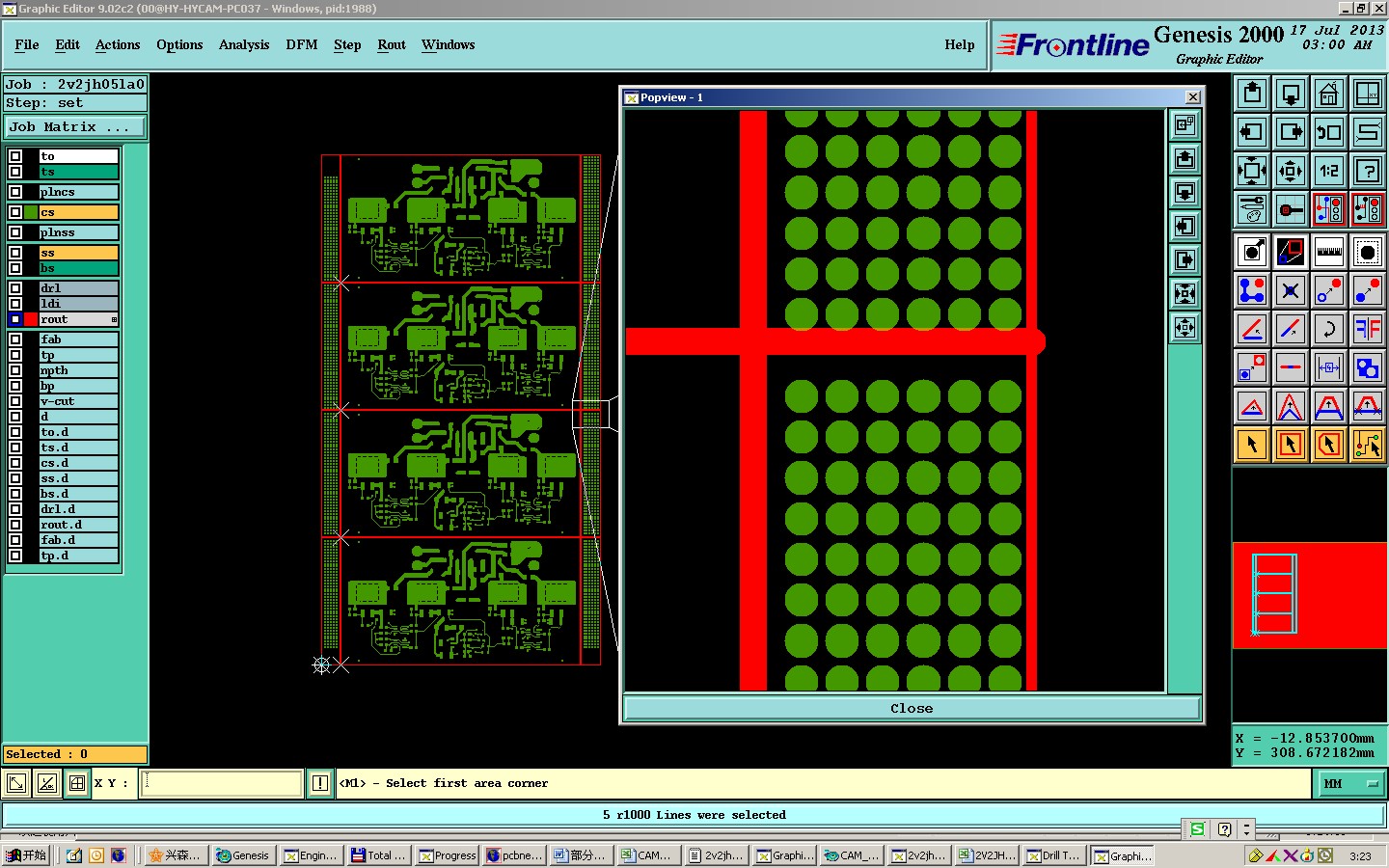Viewport: 1389px width, 868px height.
Task: Toggle the checkbox for layer plncs
Action: pyautogui.click(x=15, y=192)
